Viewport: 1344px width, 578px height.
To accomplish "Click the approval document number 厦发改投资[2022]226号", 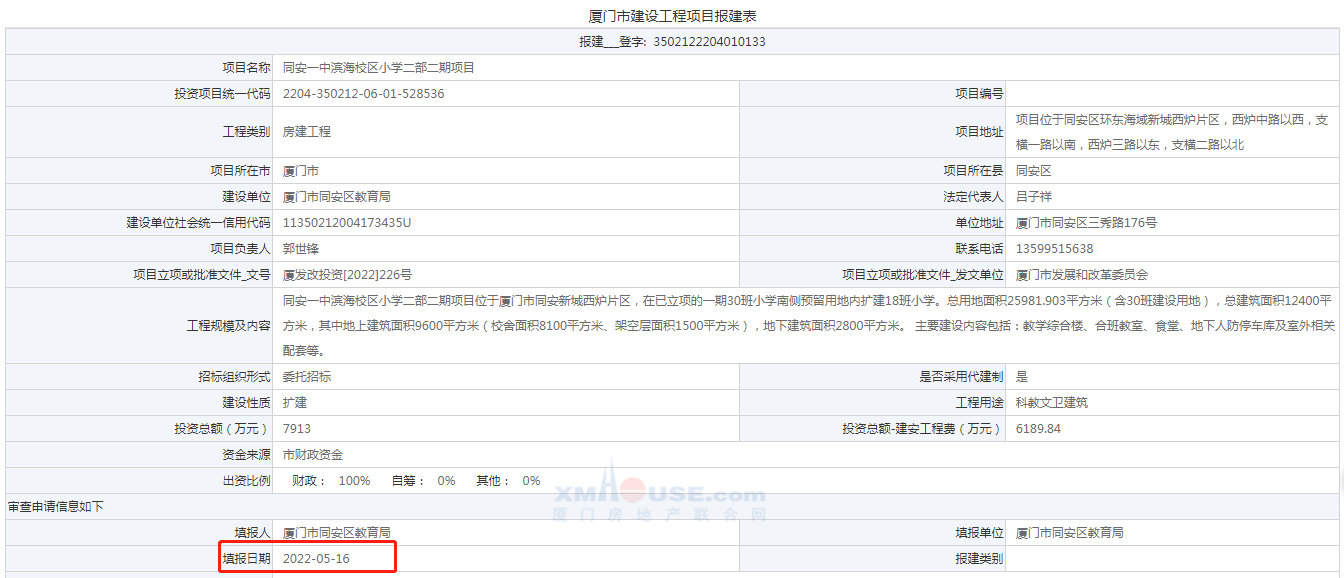I will [347, 275].
